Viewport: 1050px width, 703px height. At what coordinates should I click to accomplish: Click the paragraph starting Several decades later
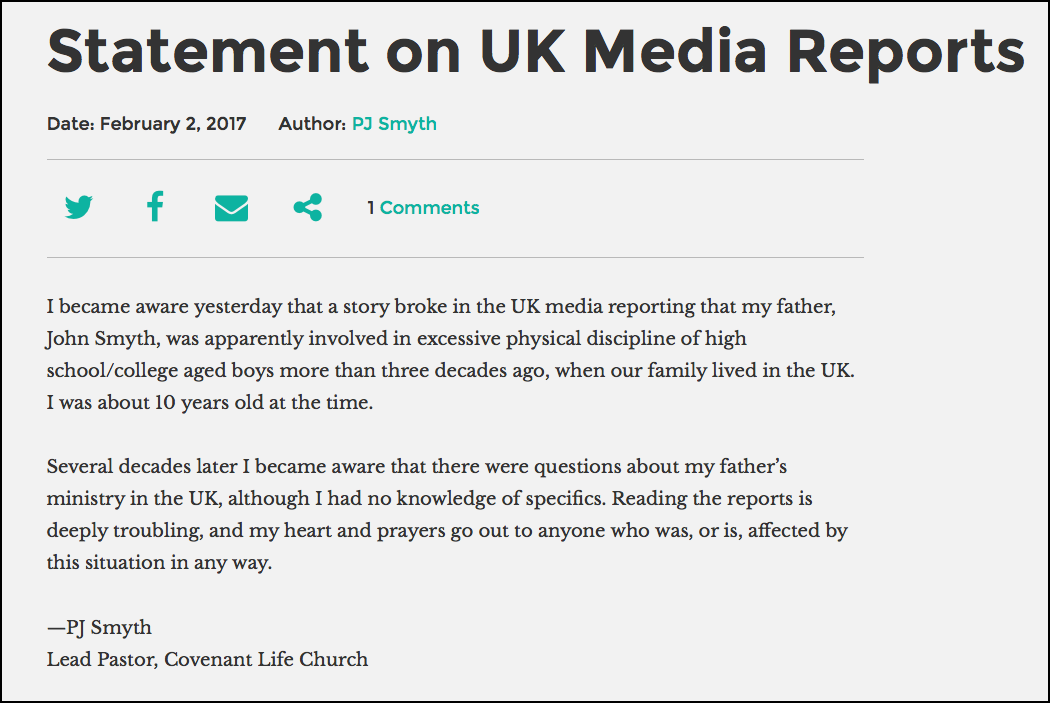447,514
